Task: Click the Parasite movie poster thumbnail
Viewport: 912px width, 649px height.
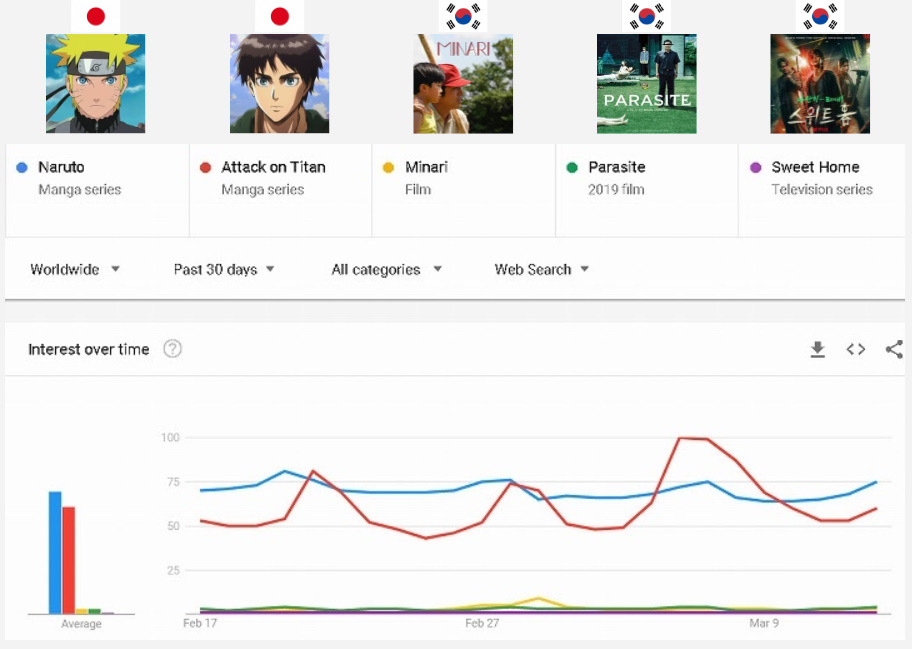Action: point(646,84)
